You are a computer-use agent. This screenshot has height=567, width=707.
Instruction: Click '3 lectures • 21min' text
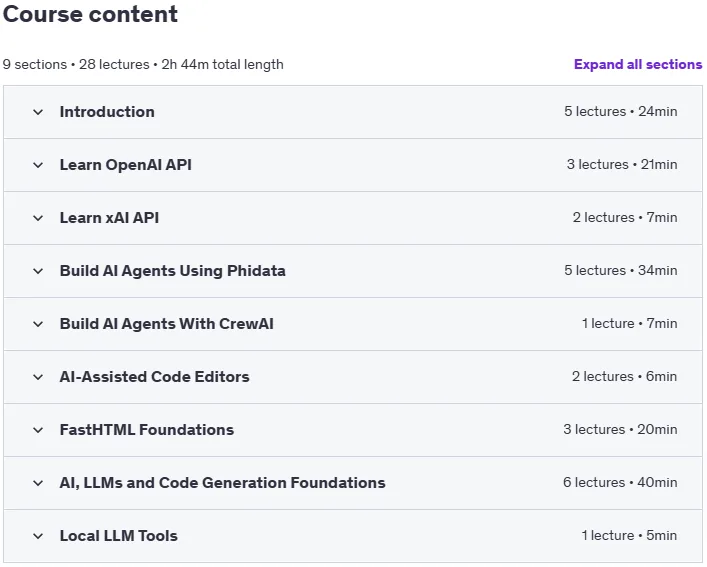pyautogui.click(x=622, y=165)
